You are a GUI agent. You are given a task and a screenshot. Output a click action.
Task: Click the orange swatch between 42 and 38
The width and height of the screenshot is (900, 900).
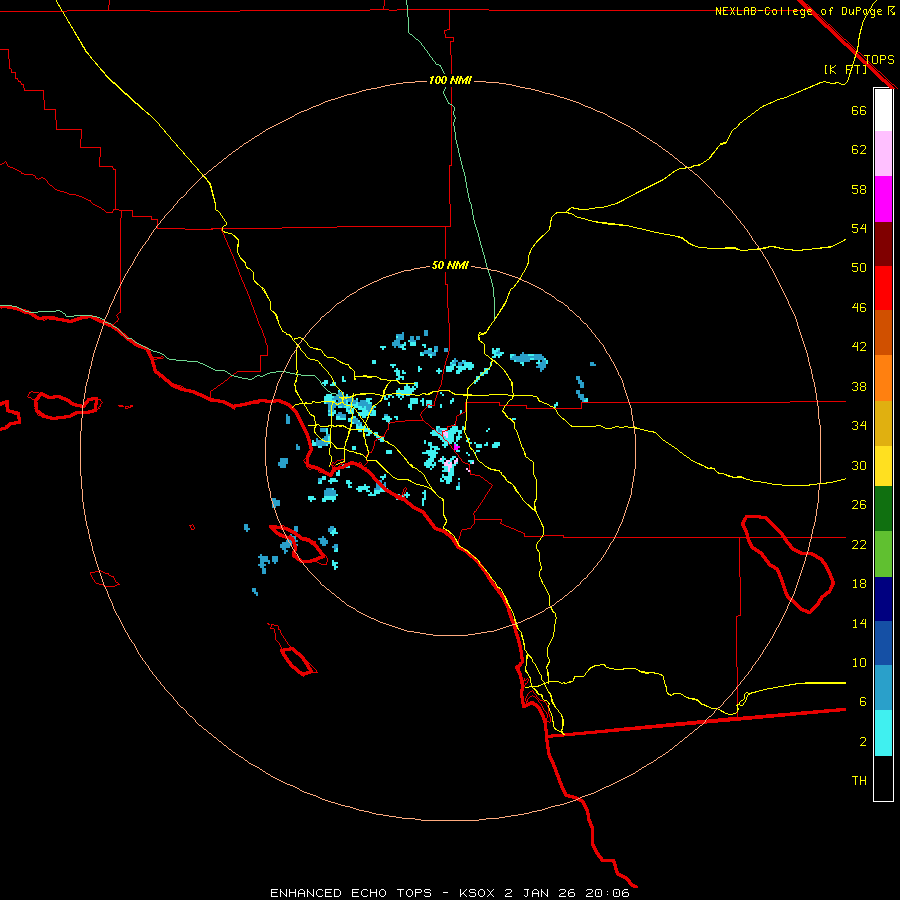pos(883,378)
